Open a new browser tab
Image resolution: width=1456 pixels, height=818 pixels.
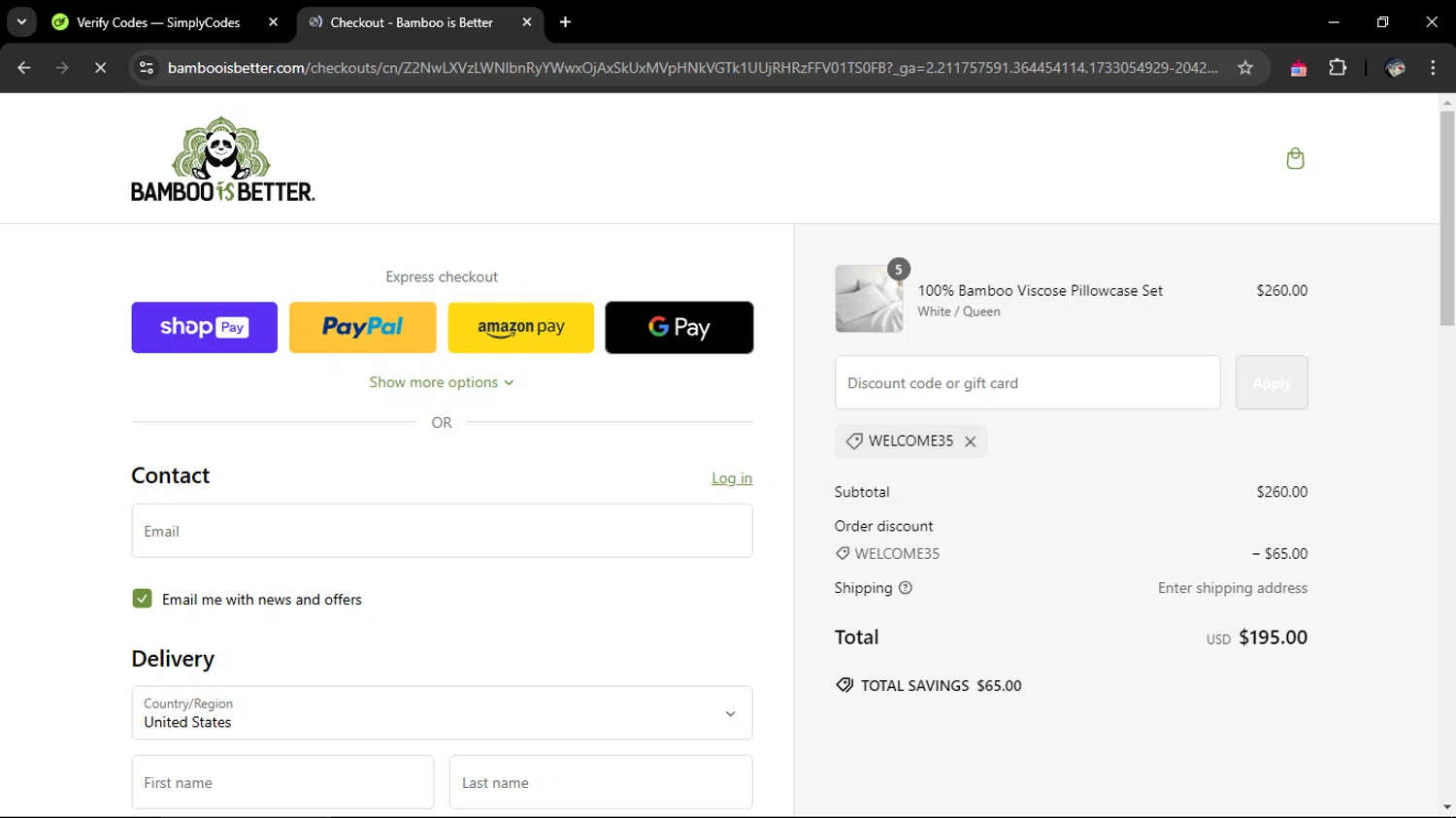tap(565, 22)
